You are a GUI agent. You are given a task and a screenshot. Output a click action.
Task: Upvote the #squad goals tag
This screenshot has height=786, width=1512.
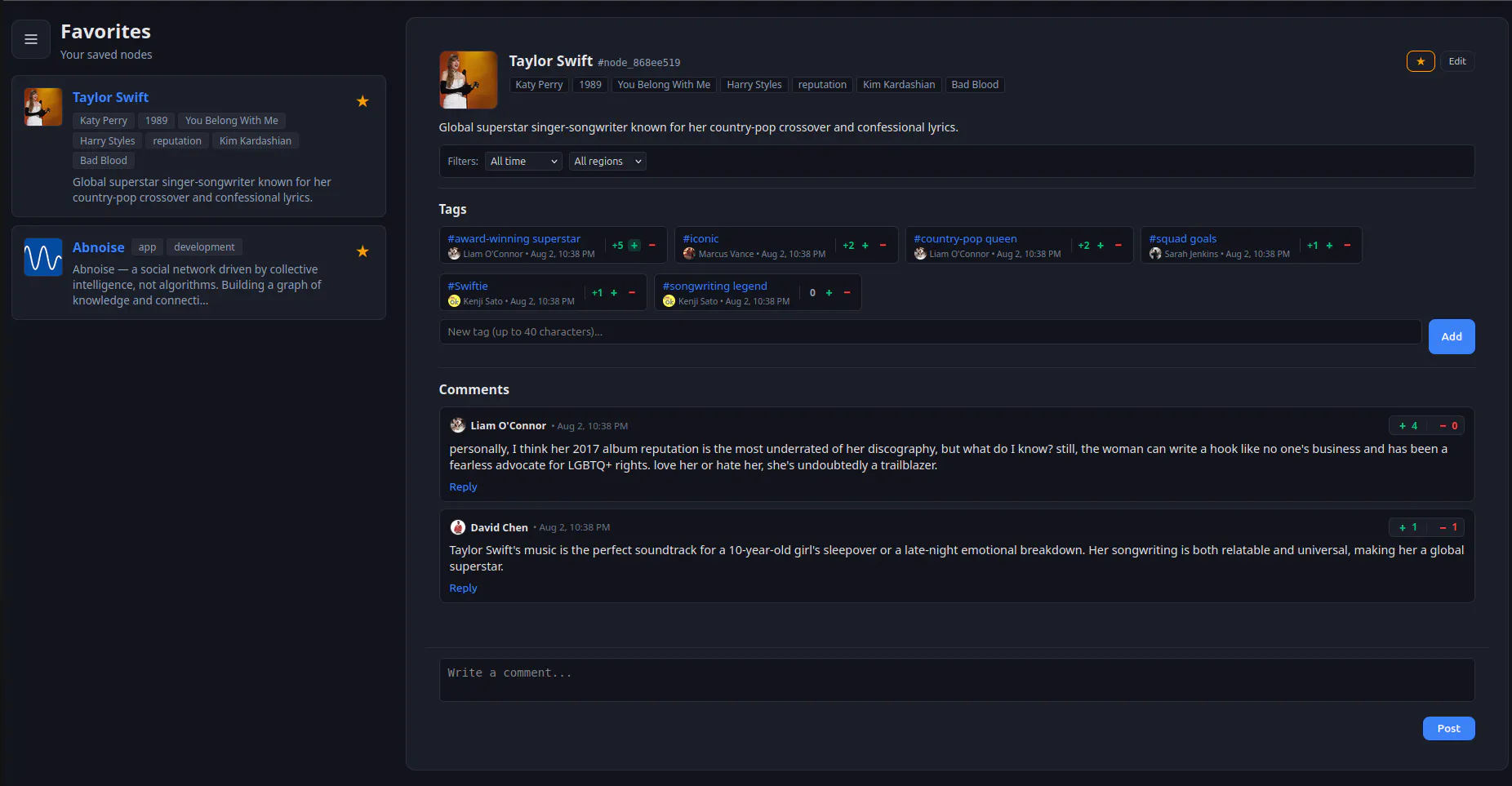point(1330,246)
